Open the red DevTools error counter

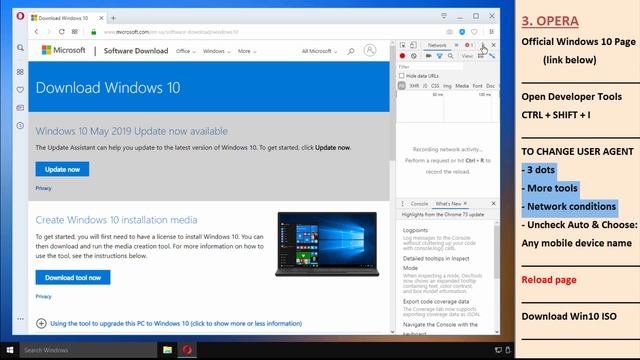469,45
